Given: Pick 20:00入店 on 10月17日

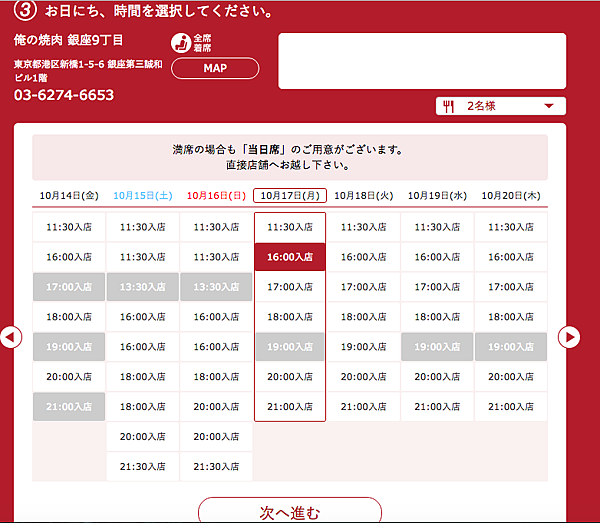Looking at the screenshot, I should coord(290,376).
